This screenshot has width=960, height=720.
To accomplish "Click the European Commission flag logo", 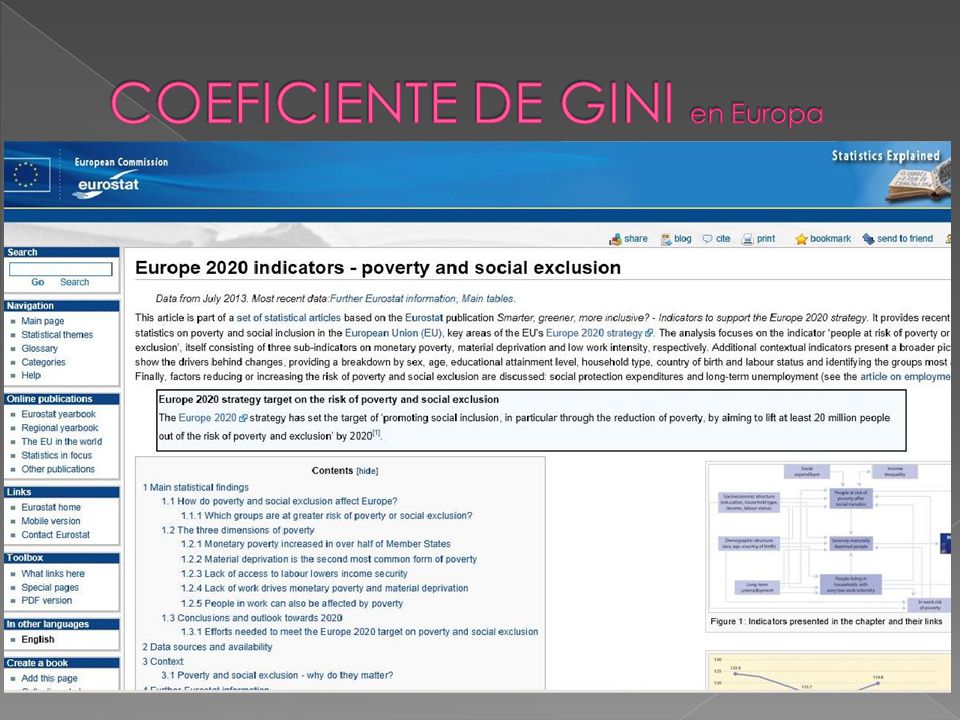I will pos(27,174).
